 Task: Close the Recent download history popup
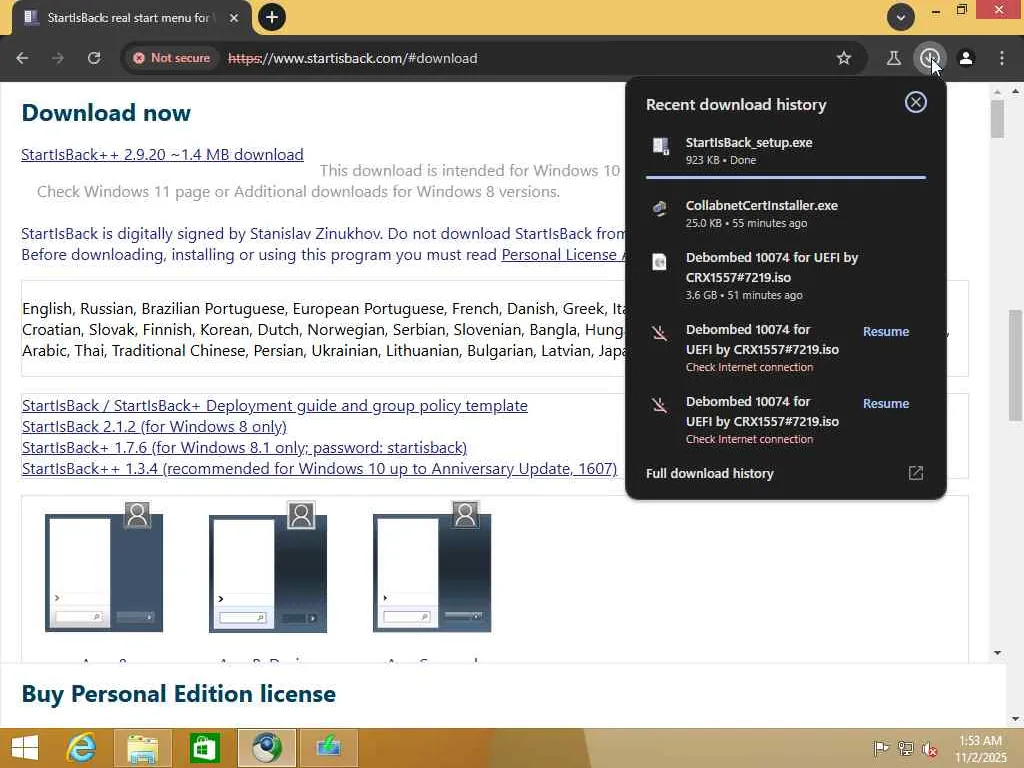point(916,102)
